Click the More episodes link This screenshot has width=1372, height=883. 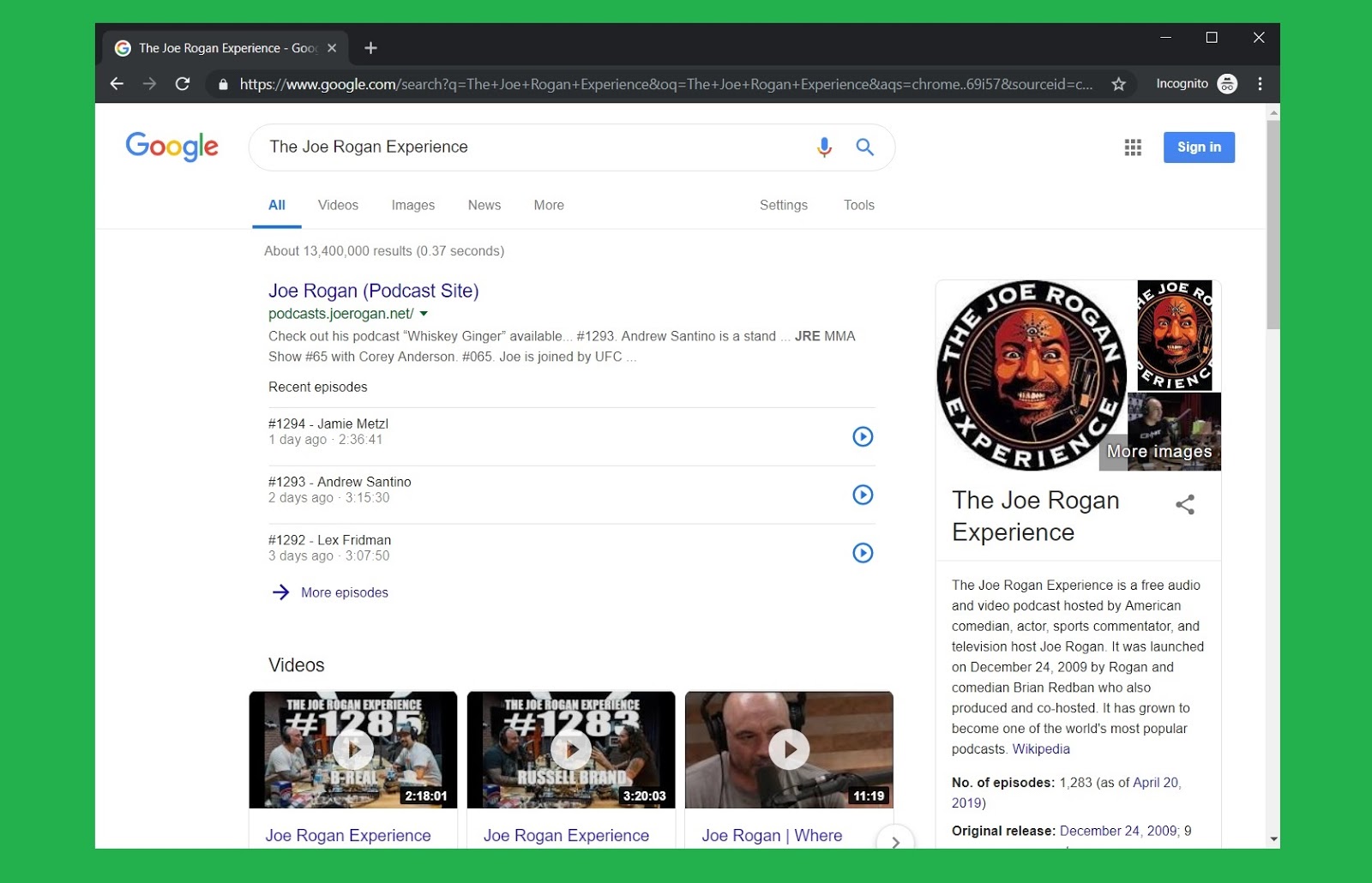coord(344,592)
